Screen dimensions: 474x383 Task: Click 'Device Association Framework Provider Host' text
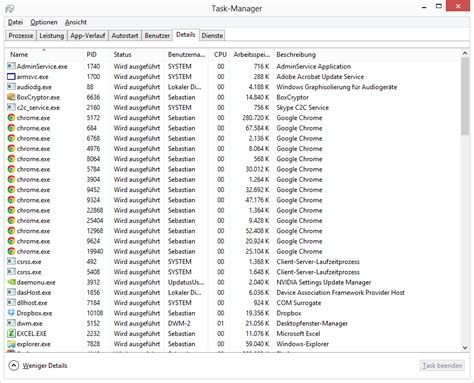[x=340, y=293]
